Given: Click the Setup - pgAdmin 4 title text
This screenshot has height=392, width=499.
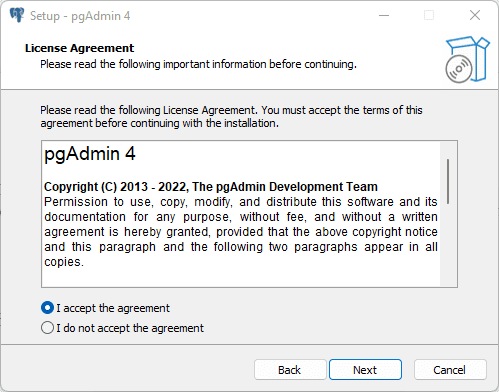Looking at the screenshot, I should click(x=80, y=16).
